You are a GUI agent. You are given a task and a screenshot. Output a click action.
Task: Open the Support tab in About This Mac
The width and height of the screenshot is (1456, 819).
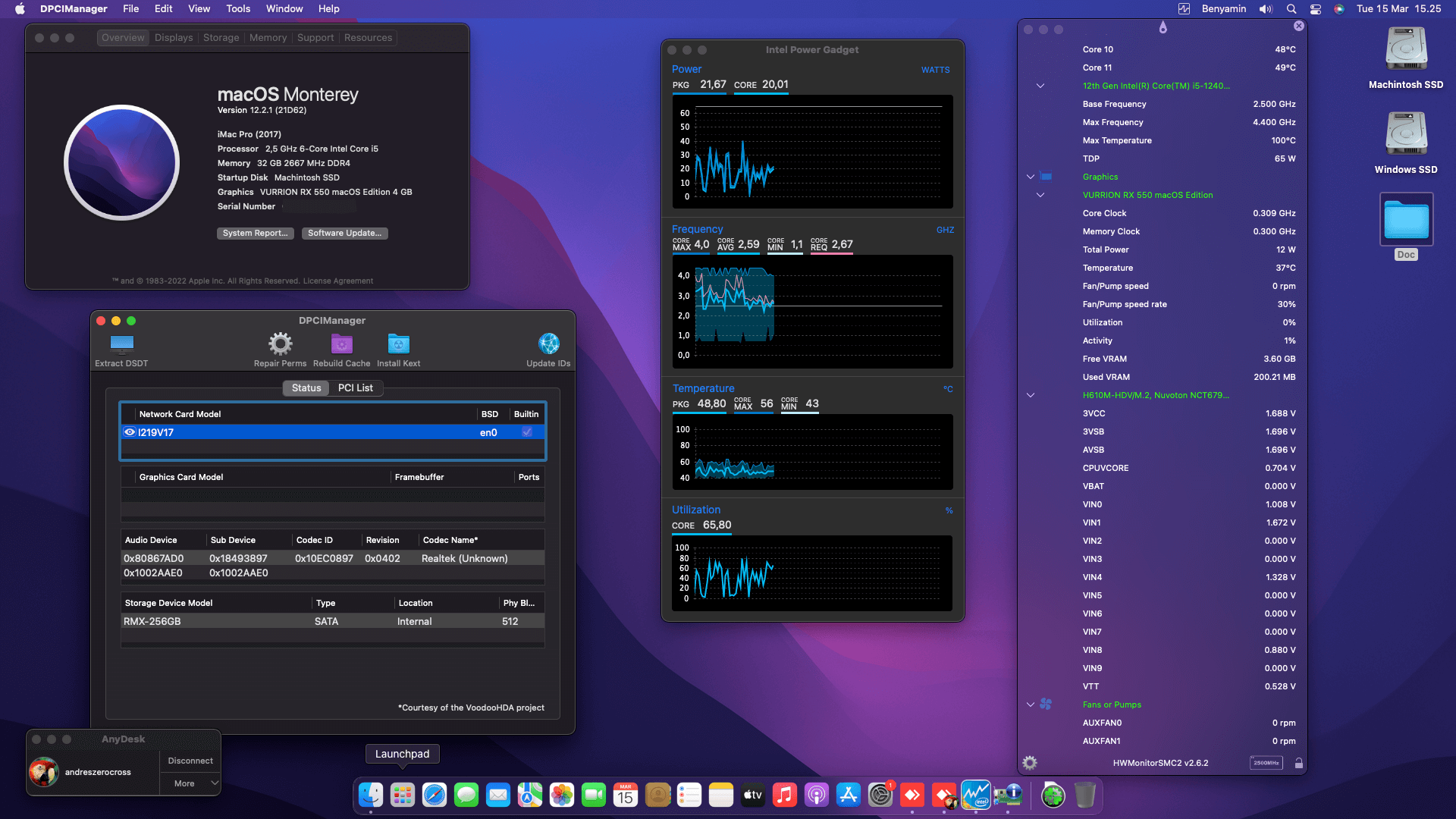tap(315, 38)
